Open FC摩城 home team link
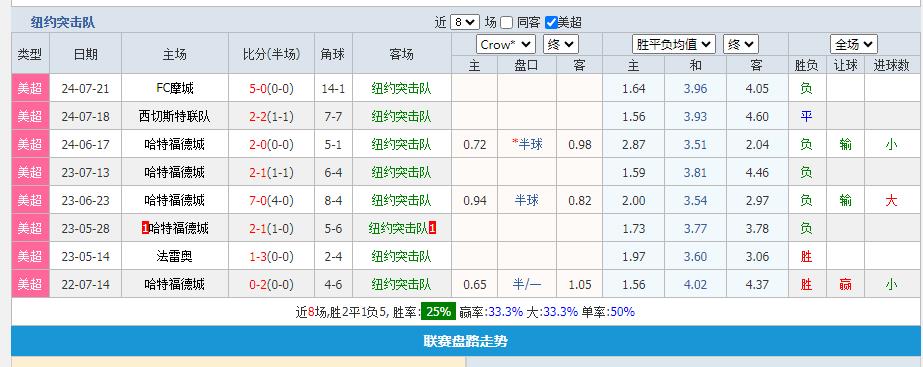923x367 pixels. (175, 88)
